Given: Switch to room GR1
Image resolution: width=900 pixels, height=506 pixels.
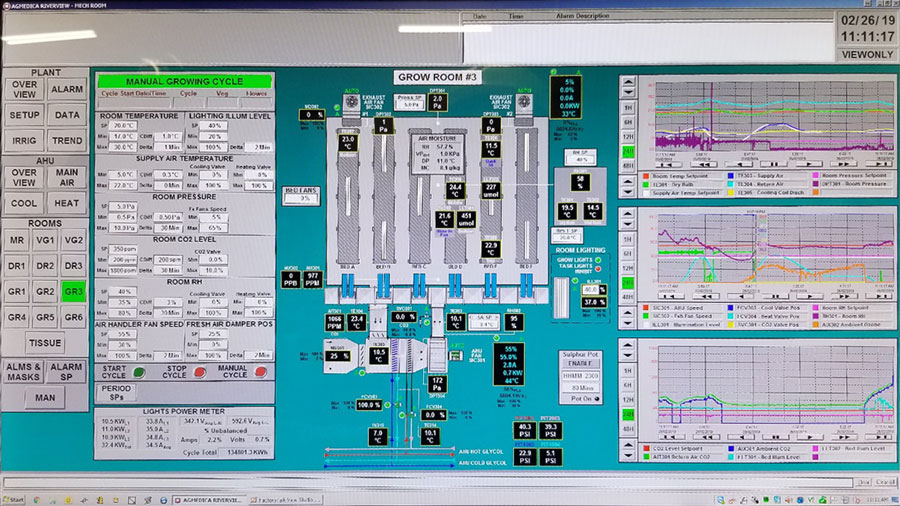Looking at the screenshot, I should (17, 291).
